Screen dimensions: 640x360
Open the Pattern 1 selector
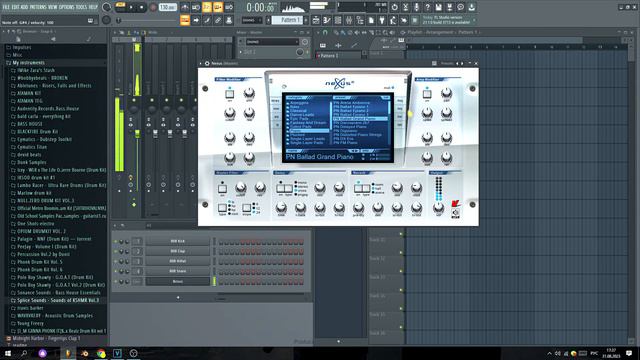(288, 20)
